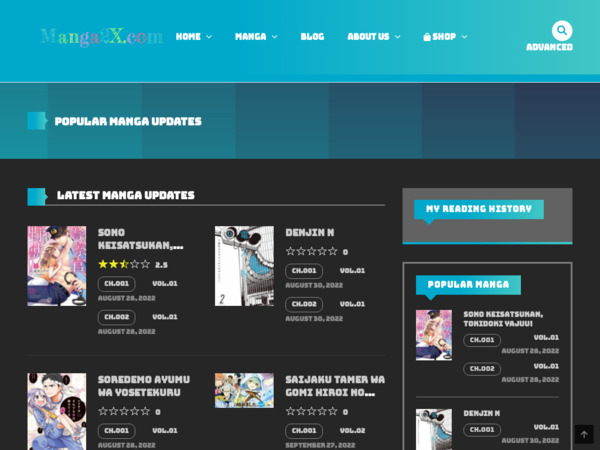Open the Denjin N cover in latest updates
The image size is (600, 450).
[244, 266]
